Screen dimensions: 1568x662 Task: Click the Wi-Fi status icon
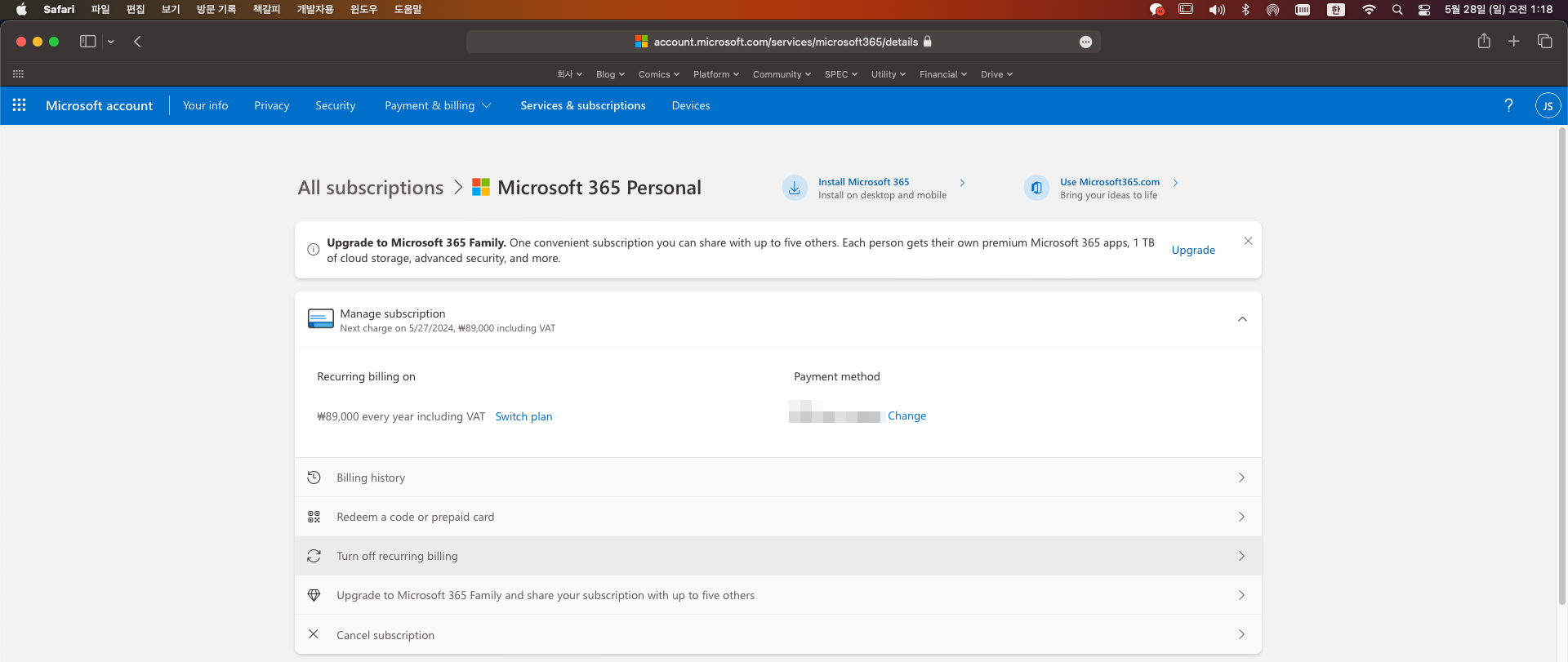click(1369, 10)
